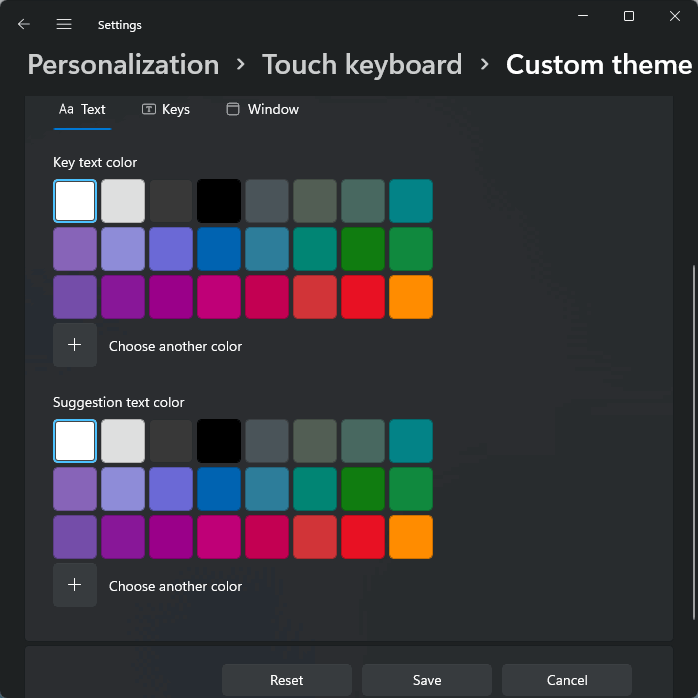
Task: Pick bright red as Key text color
Action: [363, 297]
